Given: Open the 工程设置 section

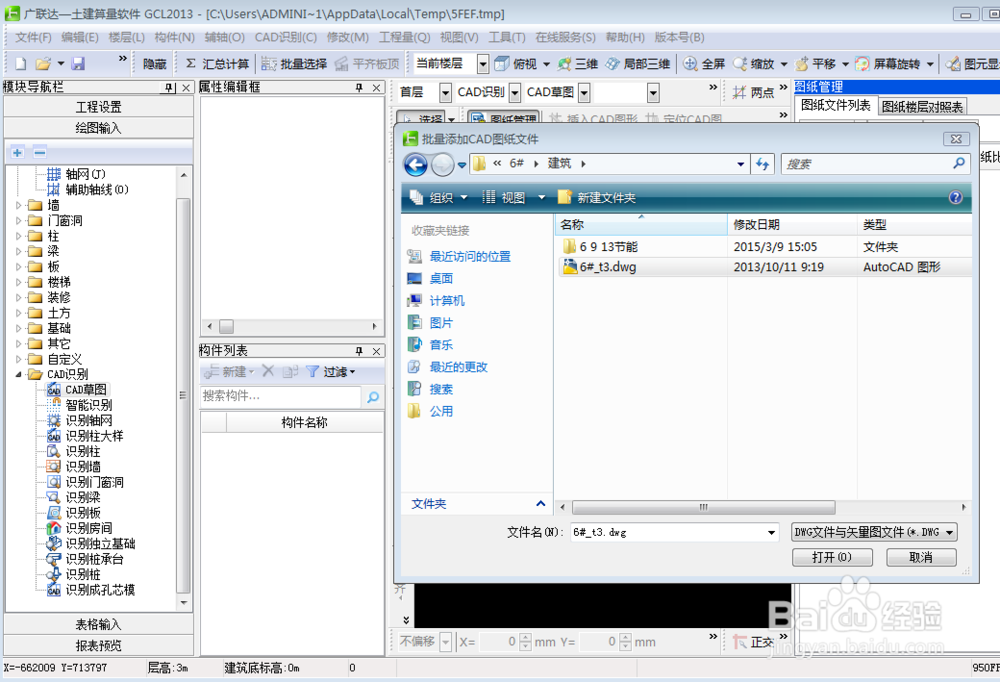Looking at the screenshot, I should tap(98, 107).
